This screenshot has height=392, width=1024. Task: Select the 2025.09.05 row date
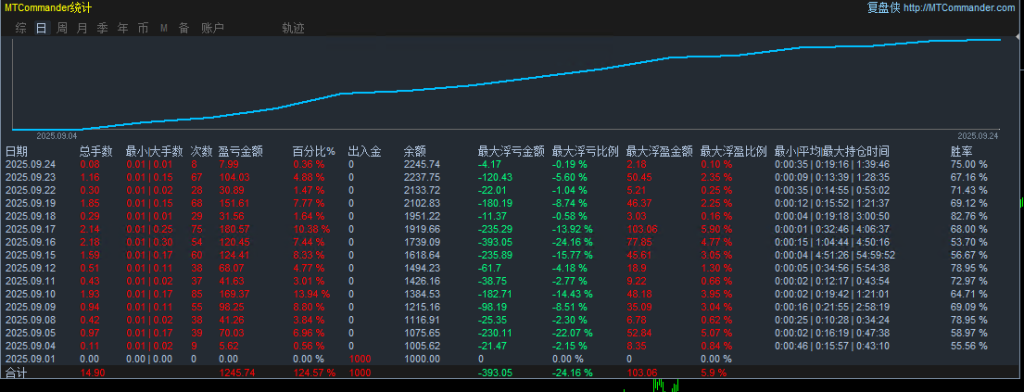coord(30,333)
